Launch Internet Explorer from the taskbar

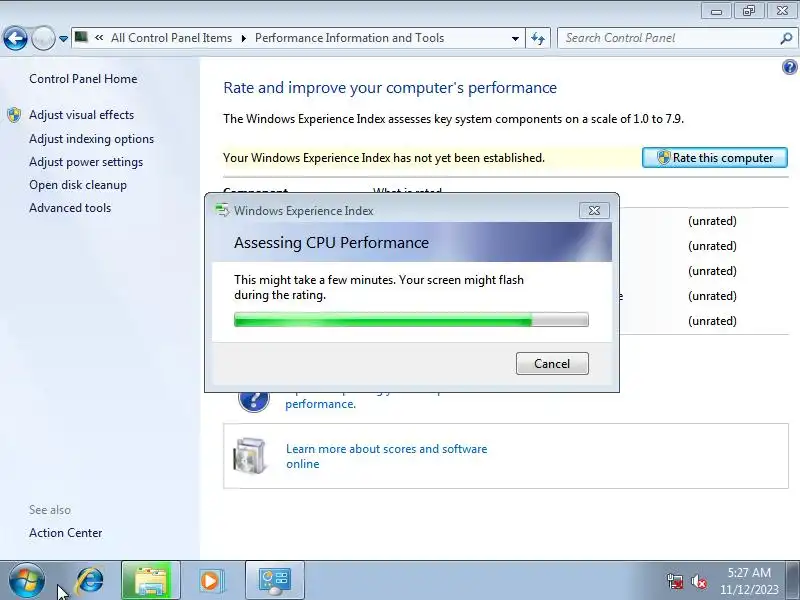[89, 581]
